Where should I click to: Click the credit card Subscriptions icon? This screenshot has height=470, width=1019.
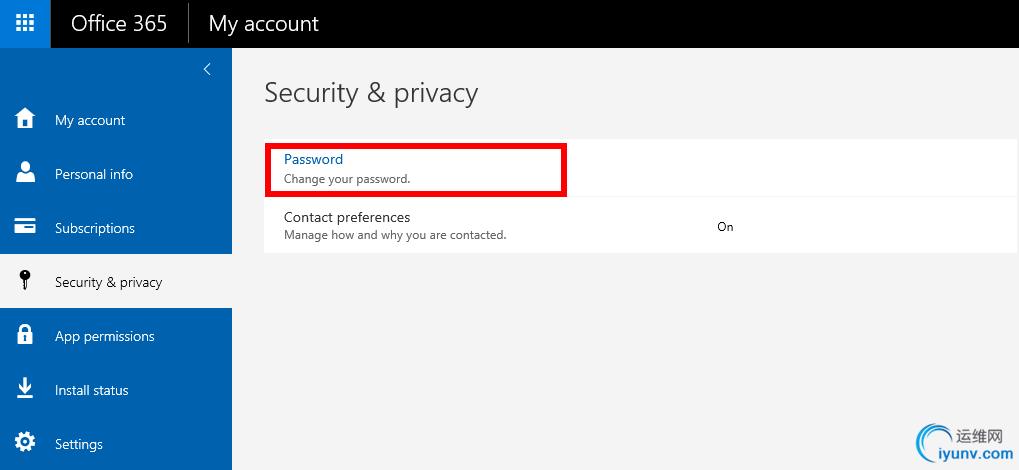click(x=25, y=227)
